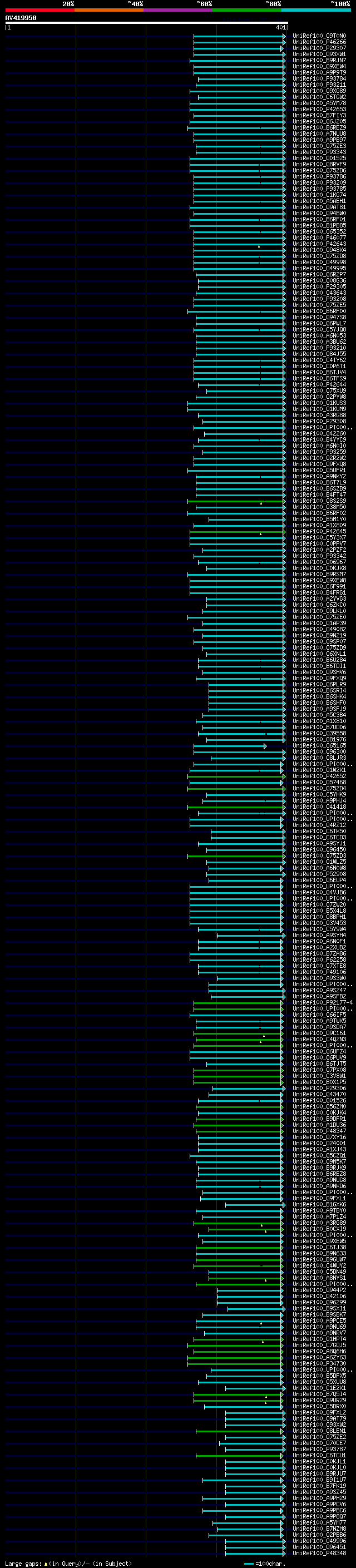Select the UniRef100_P29306 label
This screenshot has height=1568, width=356.
tap(319, 1089)
